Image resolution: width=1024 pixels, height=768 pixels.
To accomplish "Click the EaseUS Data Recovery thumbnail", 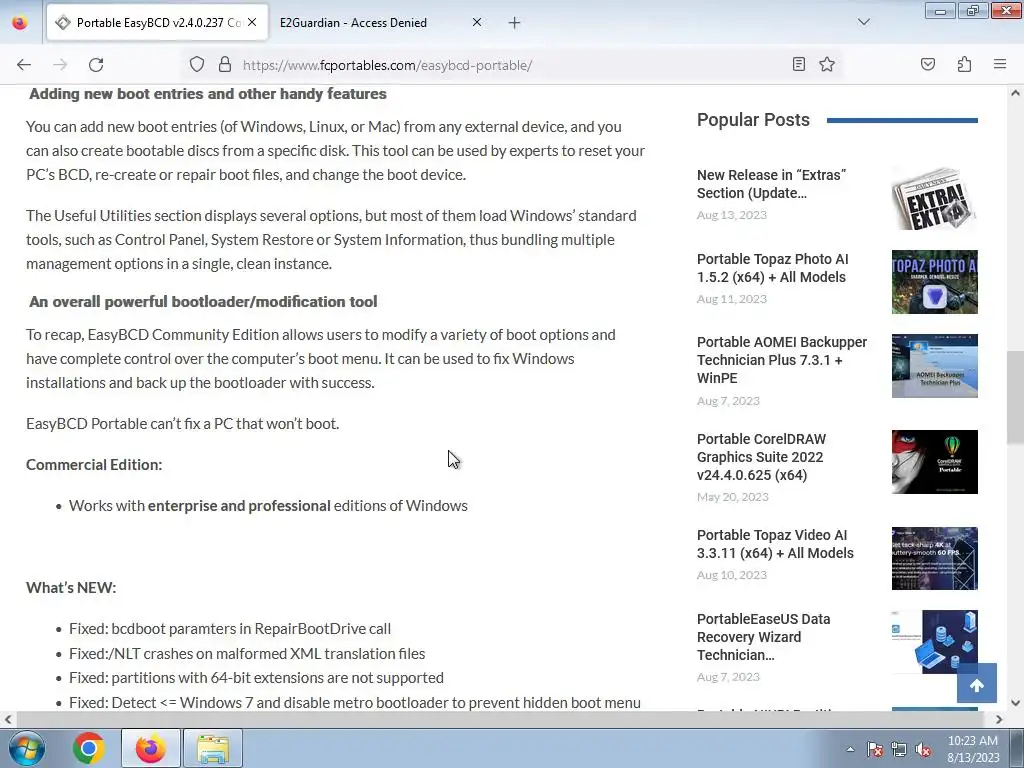I will 935,642.
